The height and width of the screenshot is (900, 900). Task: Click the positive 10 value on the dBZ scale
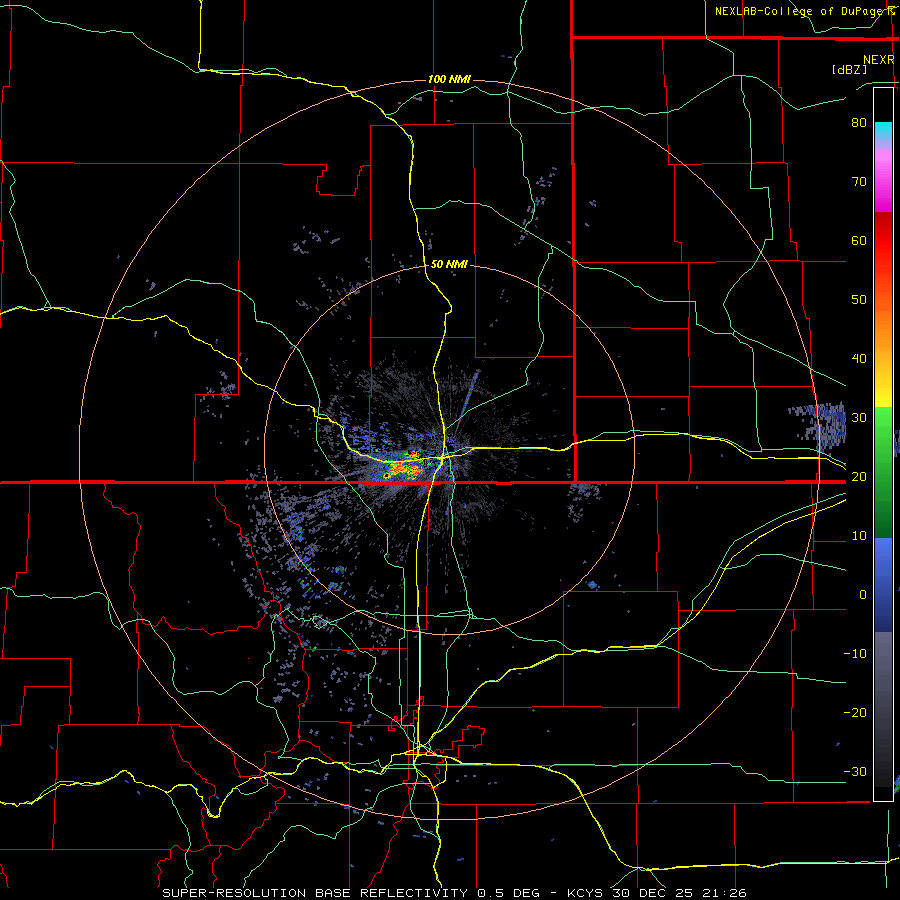click(x=859, y=536)
